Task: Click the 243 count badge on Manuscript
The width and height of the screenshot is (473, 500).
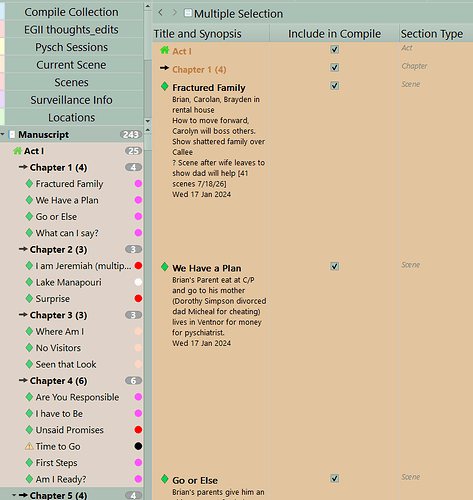Action: [x=131, y=134]
